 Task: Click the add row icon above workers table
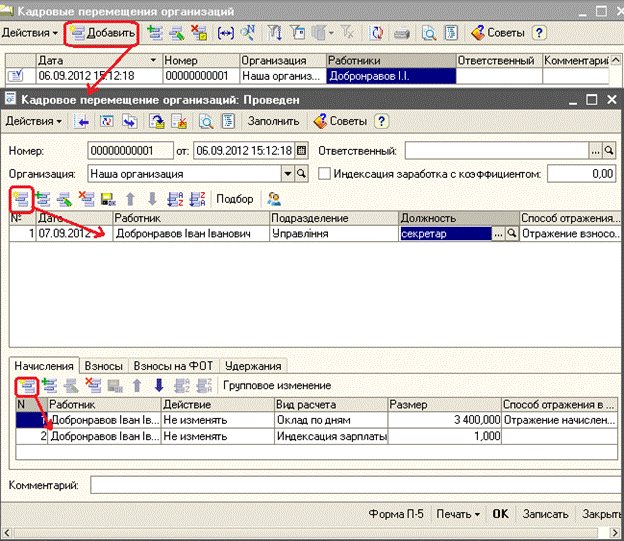click(21, 199)
